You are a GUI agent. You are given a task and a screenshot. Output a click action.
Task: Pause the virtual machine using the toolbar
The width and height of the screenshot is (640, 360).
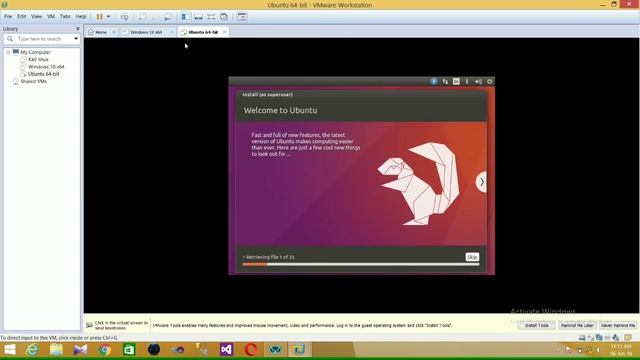point(100,17)
